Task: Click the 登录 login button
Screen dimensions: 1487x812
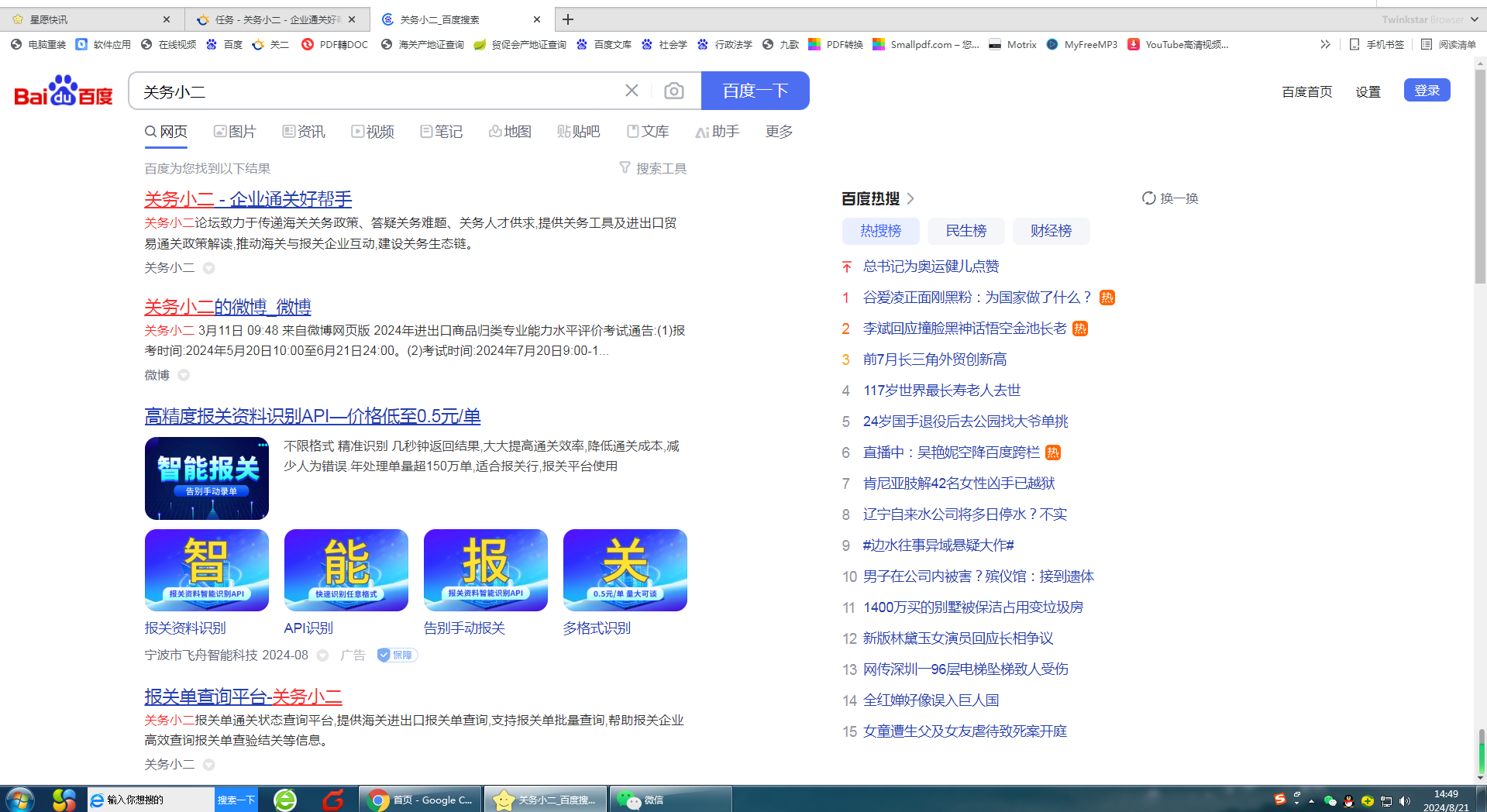Action: [1427, 90]
